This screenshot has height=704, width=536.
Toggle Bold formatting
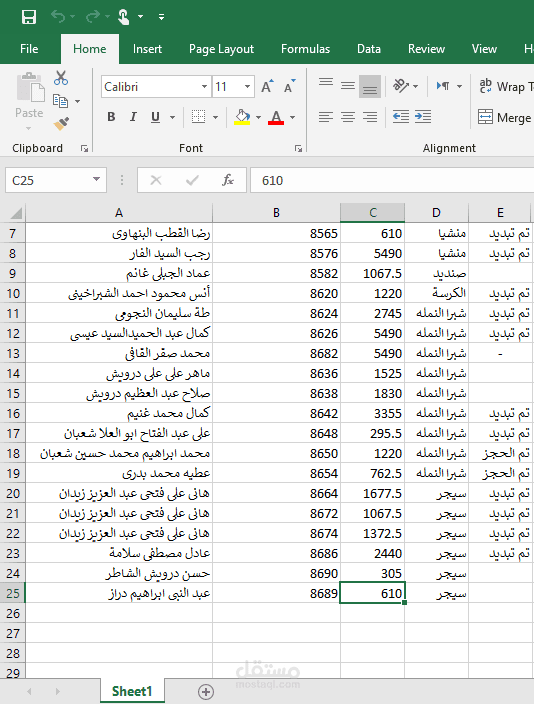tap(111, 117)
